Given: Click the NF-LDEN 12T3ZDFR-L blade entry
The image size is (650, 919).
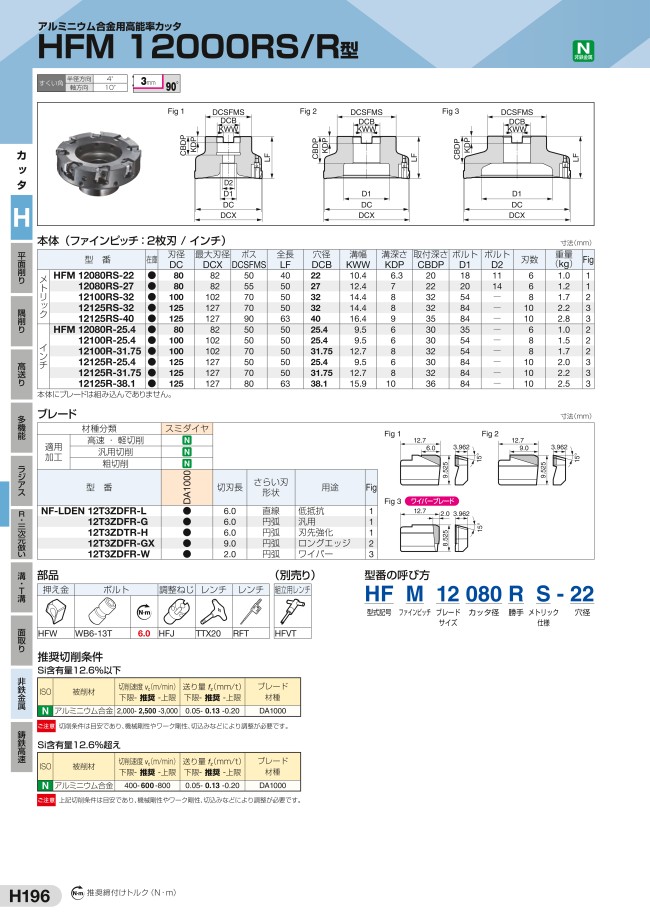Looking at the screenshot, I should pos(100,510).
